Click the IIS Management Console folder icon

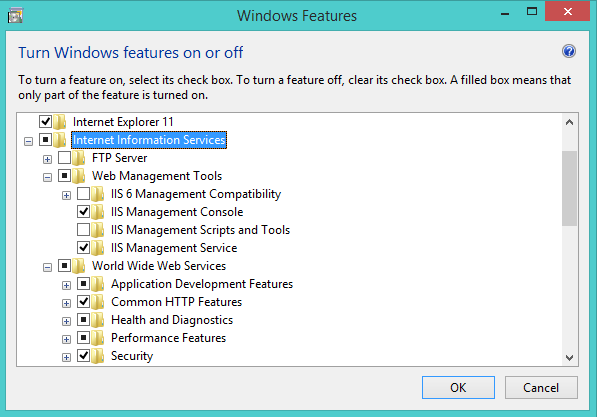point(98,212)
